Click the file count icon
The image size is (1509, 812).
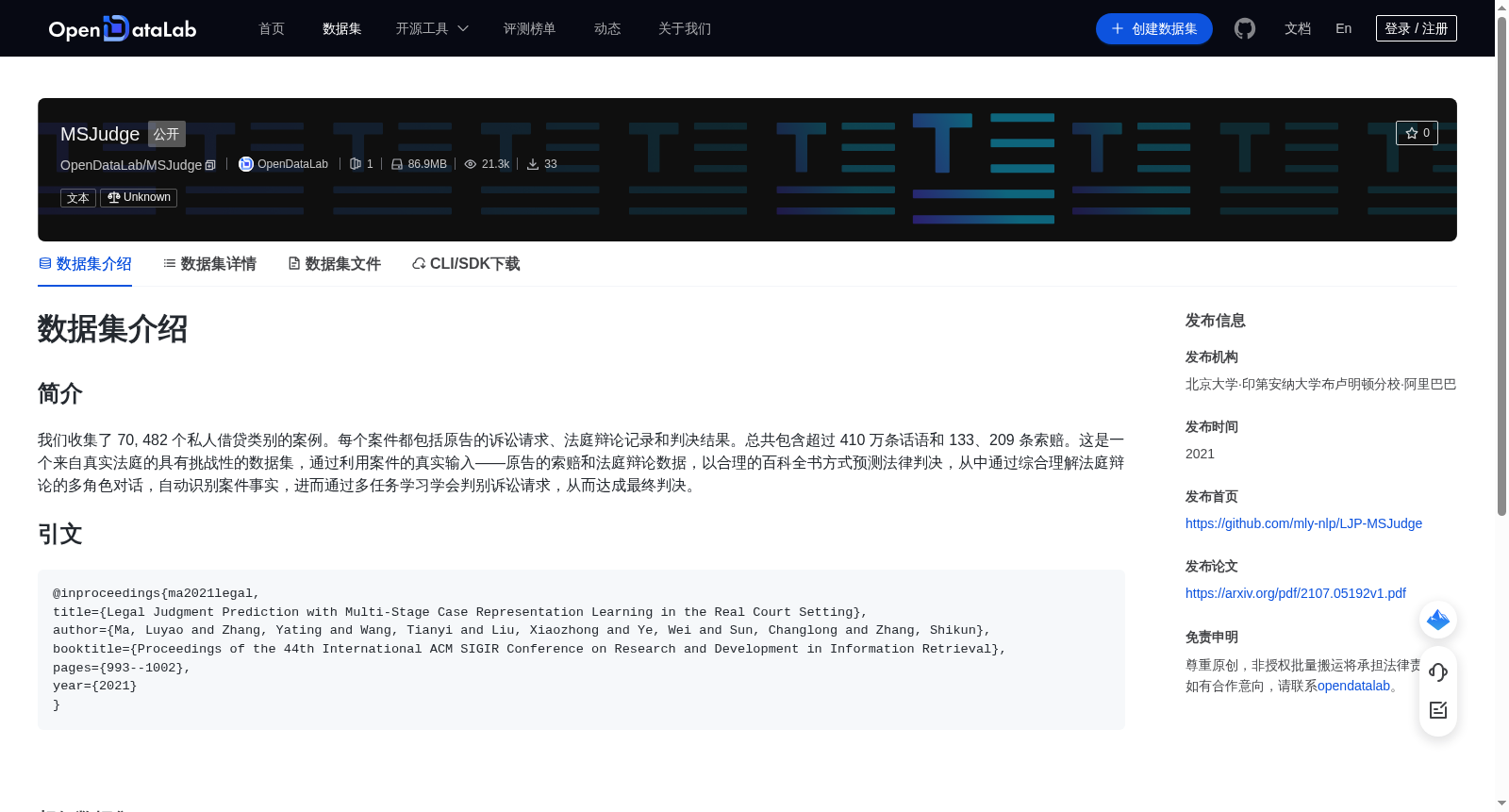356,164
